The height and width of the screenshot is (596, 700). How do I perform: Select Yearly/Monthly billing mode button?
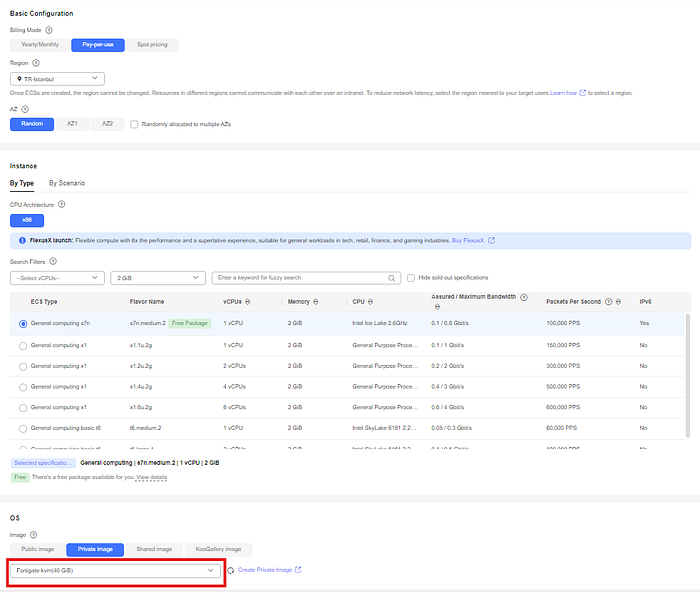(x=40, y=45)
